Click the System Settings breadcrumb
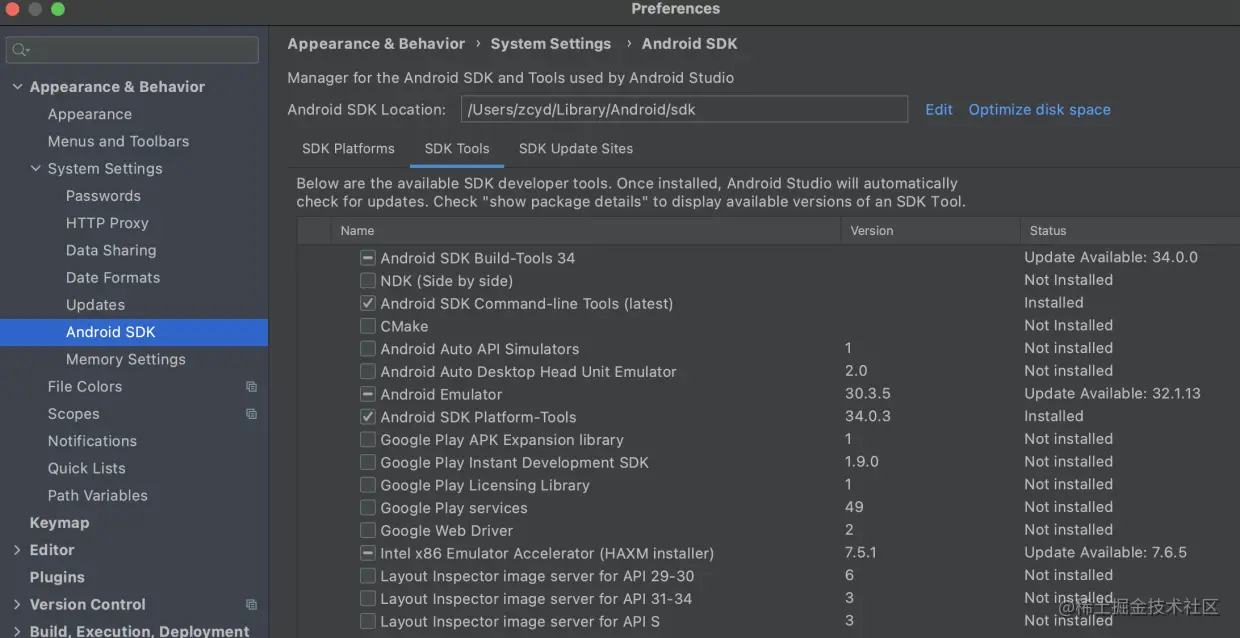This screenshot has width=1240, height=638. click(x=551, y=44)
